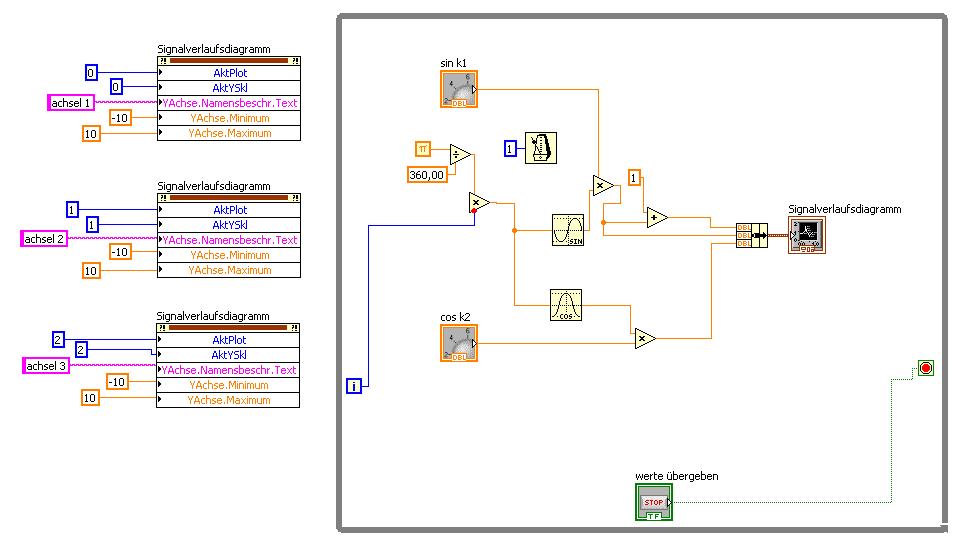The width and height of the screenshot is (974, 556).
Task: Select the cos k2 dial terminal
Action: coord(459,343)
